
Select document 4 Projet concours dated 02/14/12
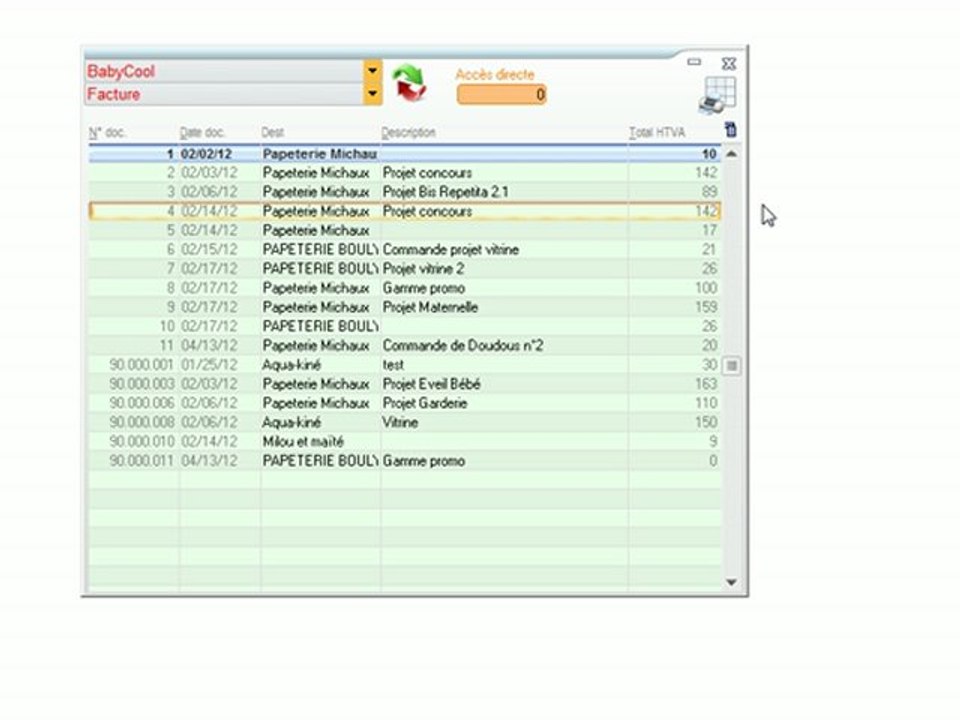click(405, 211)
